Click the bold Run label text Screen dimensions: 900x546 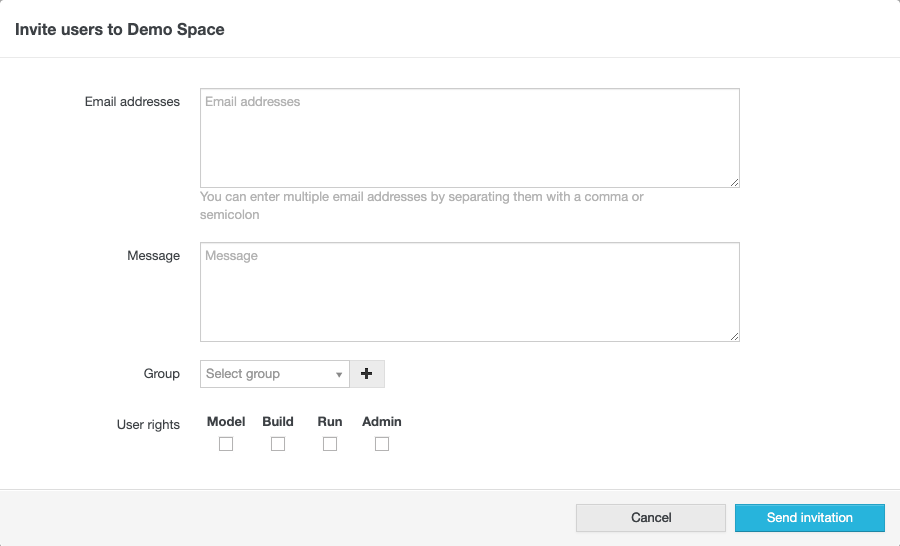(x=330, y=422)
